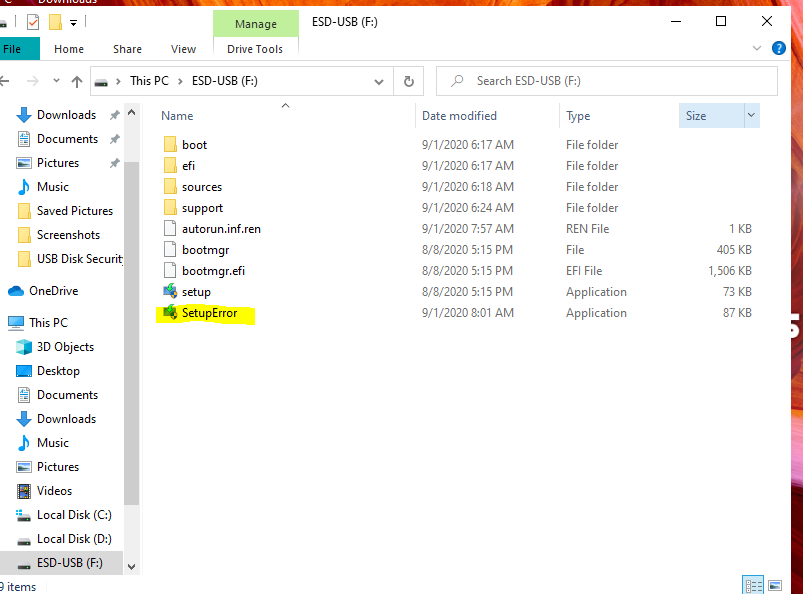Switch to large icons view
803x594 pixels.
click(776, 585)
